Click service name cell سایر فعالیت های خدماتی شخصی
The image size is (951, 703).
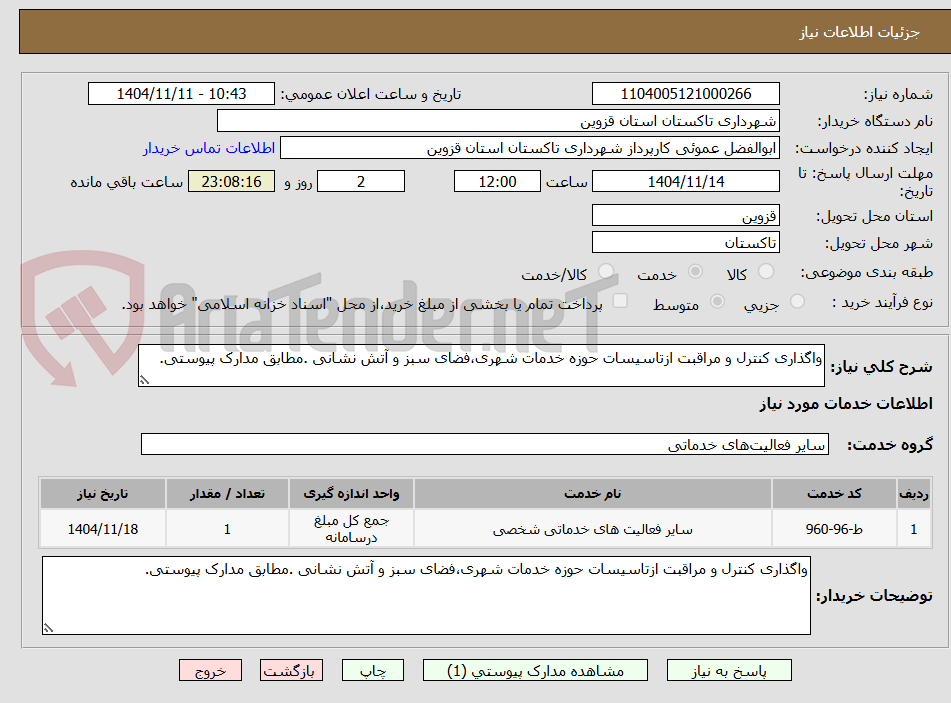click(593, 529)
